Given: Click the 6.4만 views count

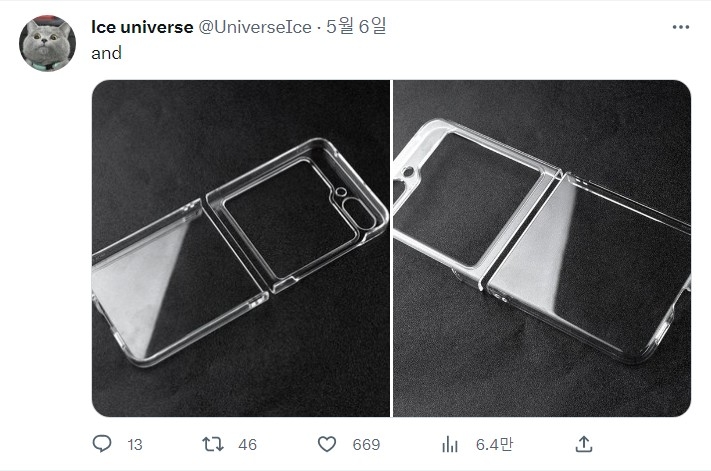Looking at the screenshot, I should coord(494,444).
